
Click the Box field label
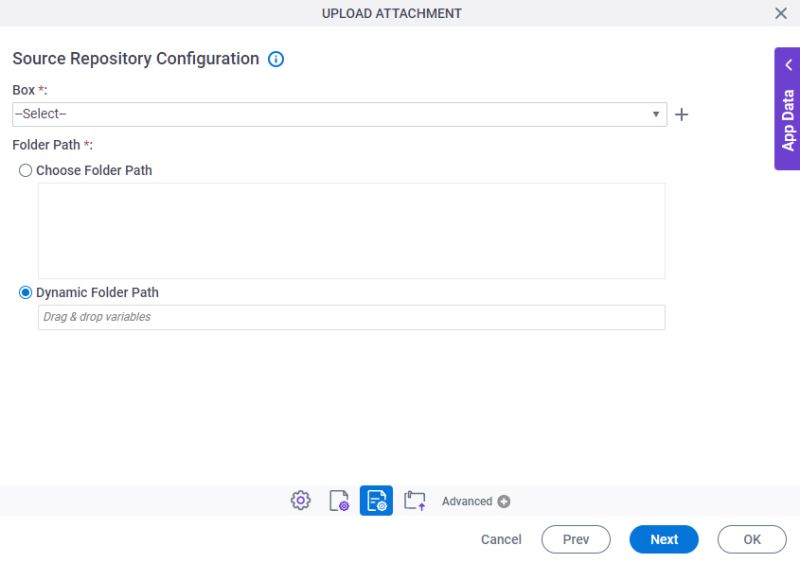[x=30, y=90]
